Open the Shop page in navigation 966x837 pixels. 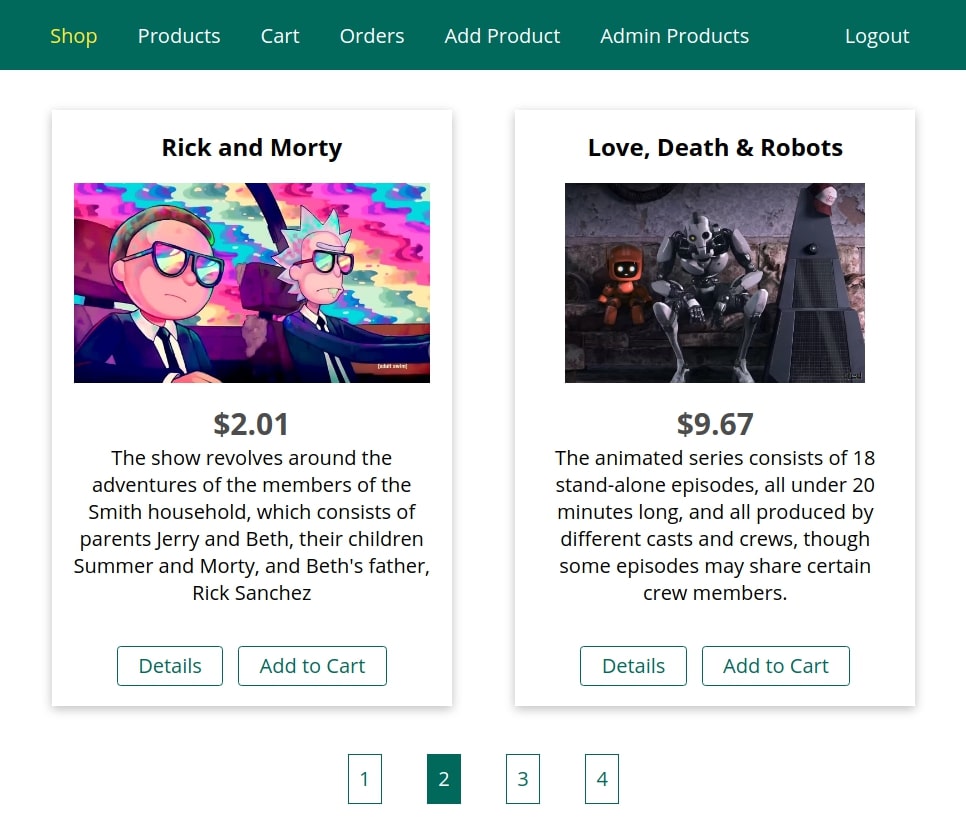[x=73, y=36]
